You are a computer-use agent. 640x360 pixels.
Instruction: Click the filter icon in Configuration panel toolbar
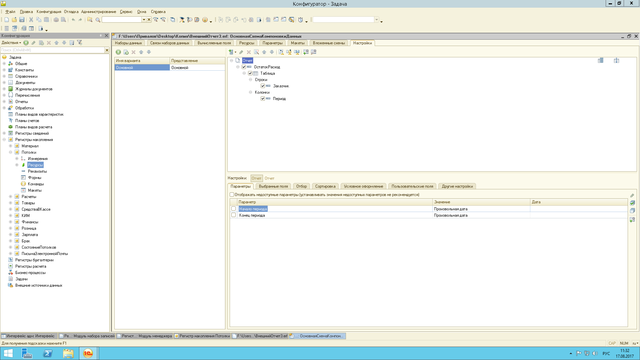pos(80,42)
